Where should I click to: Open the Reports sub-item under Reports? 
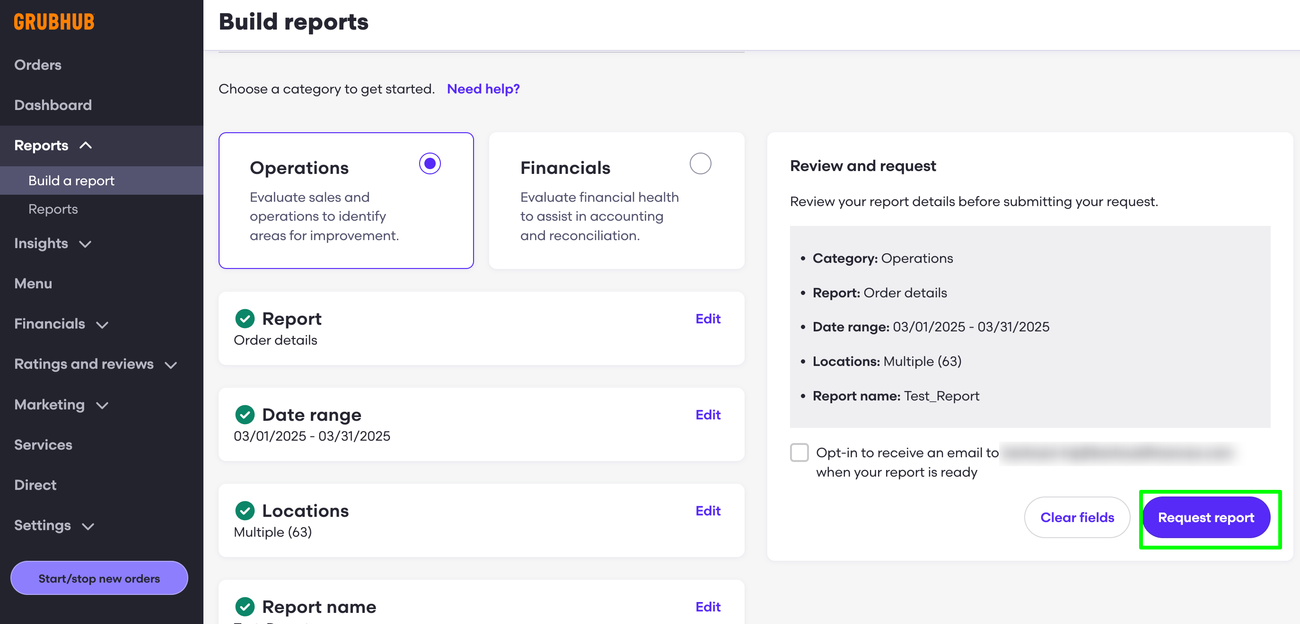coord(53,209)
